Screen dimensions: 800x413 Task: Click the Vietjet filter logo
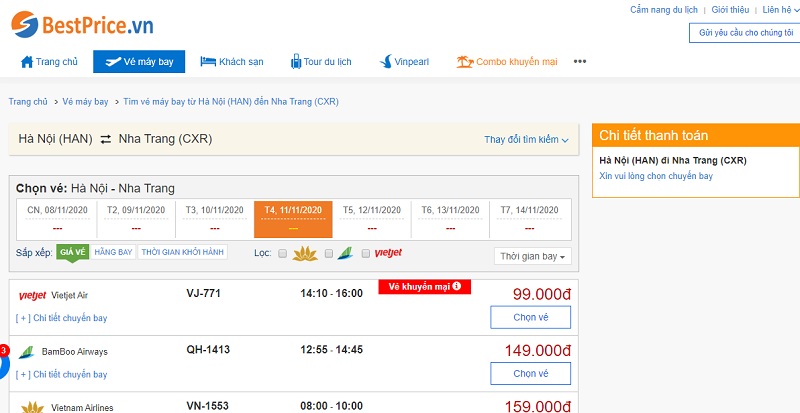click(x=388, y=253)
